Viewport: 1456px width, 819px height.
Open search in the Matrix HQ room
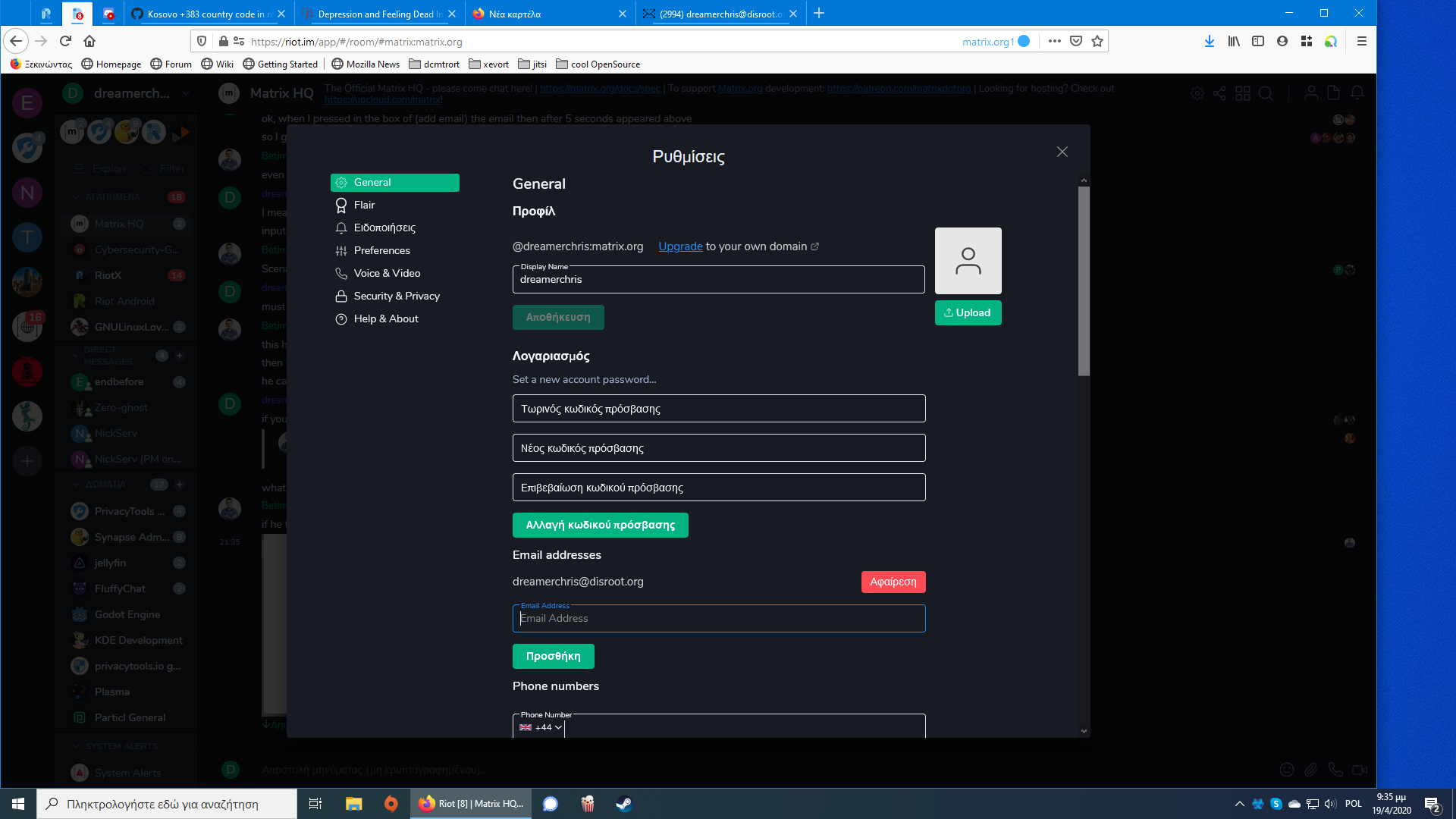point(1266,94)
